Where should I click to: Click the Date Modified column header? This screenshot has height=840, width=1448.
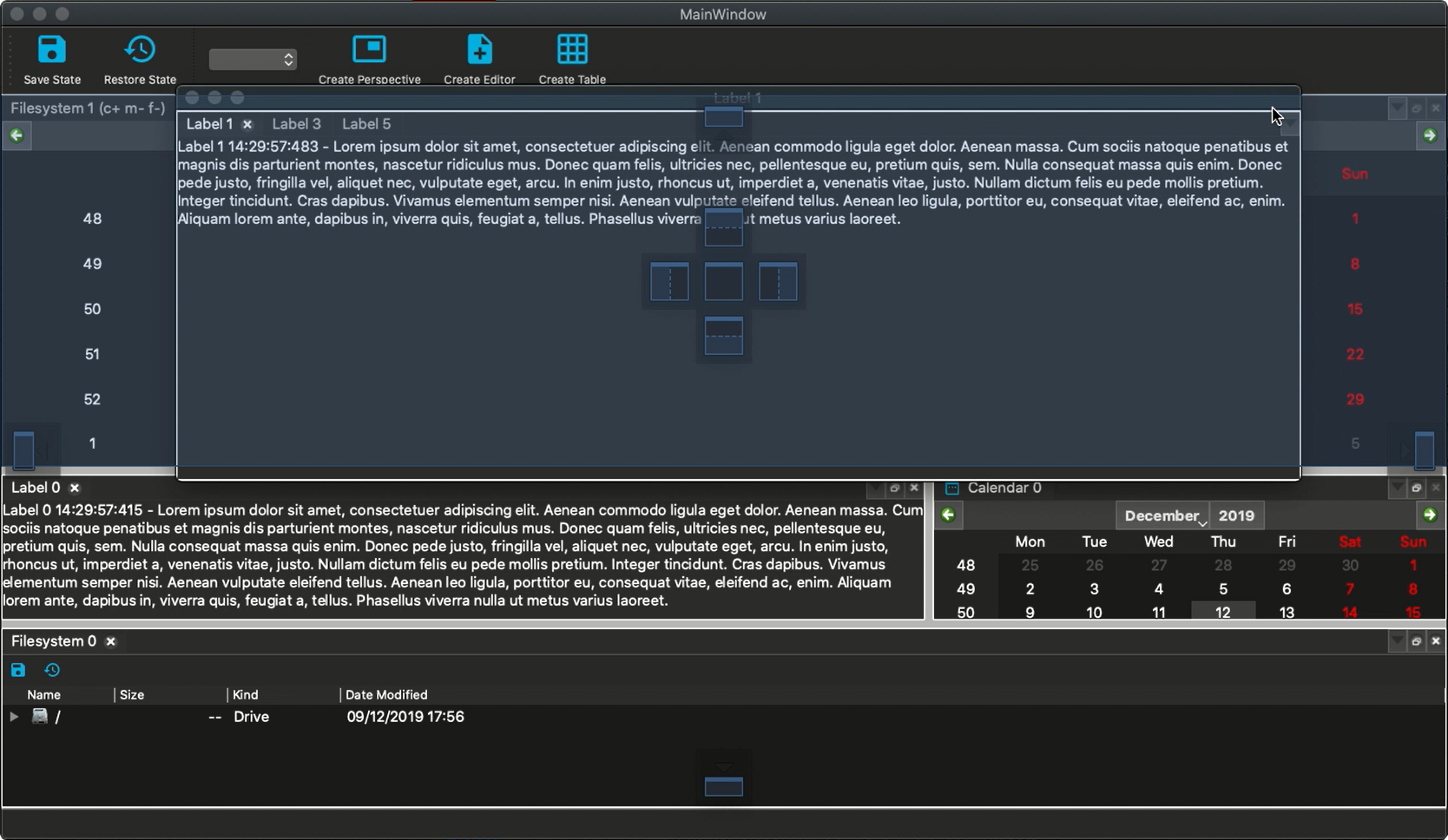pos(385,694)
